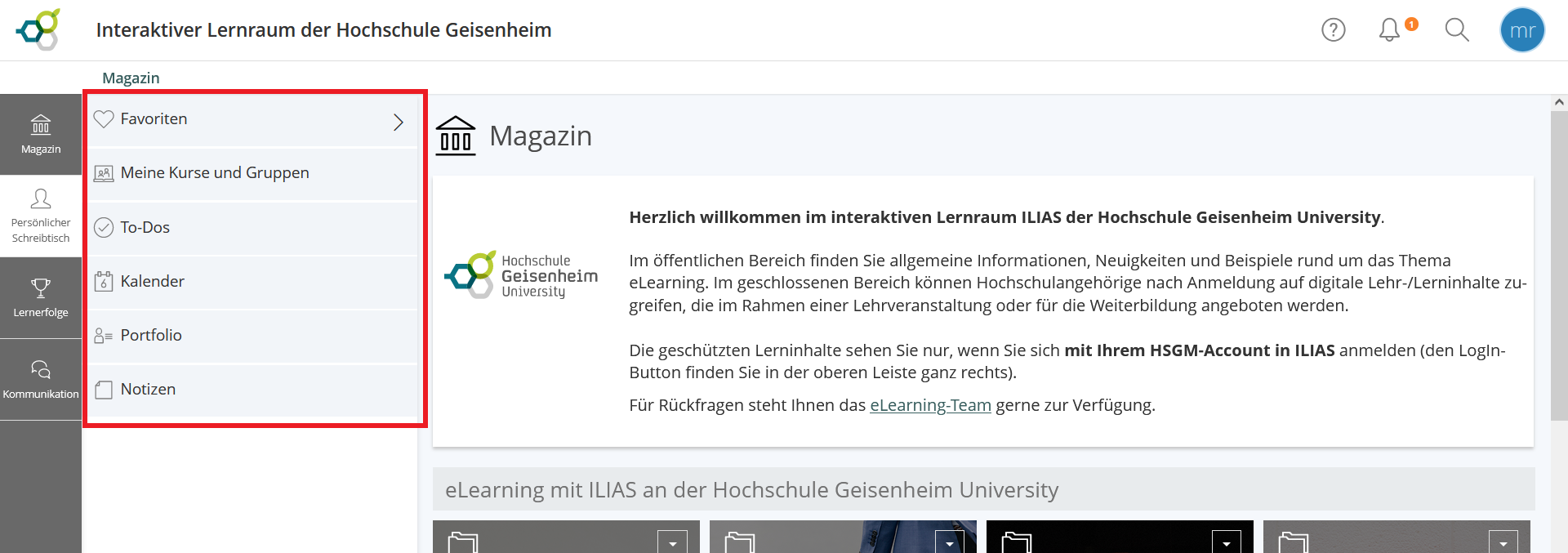Click the scrollbar up arrow
Image resolution: width=1568 pixels, height=553 pixels.
click(1559, 102)
